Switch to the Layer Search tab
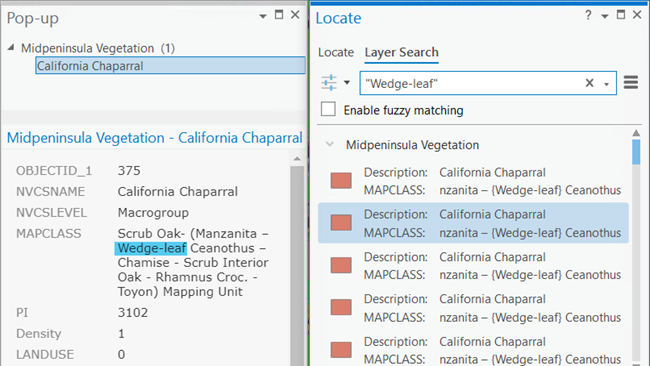This screenshot has width=650, height=366. [x=401, y=52]
